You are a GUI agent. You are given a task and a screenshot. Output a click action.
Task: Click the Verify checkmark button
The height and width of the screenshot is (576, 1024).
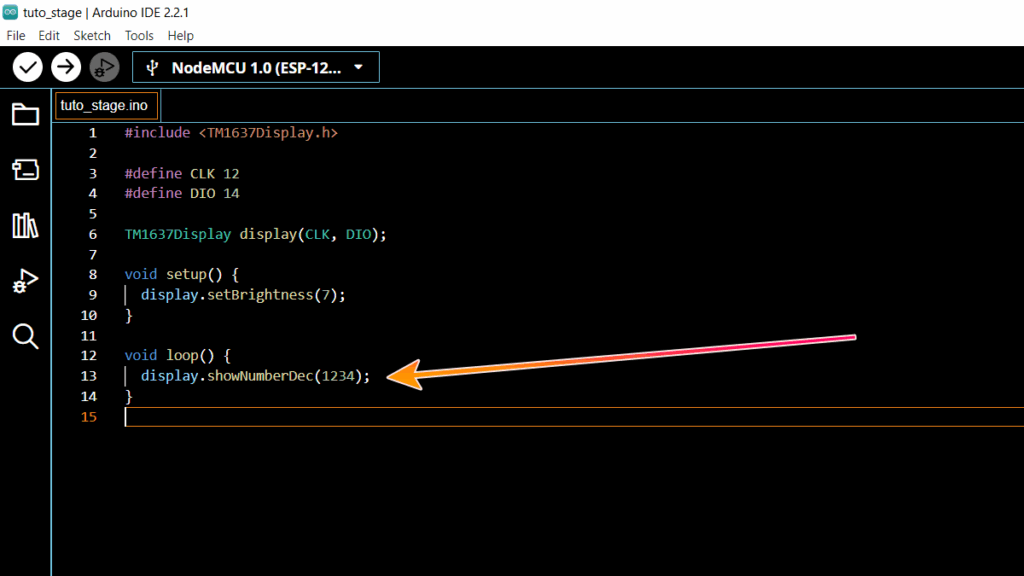(27, 67)
